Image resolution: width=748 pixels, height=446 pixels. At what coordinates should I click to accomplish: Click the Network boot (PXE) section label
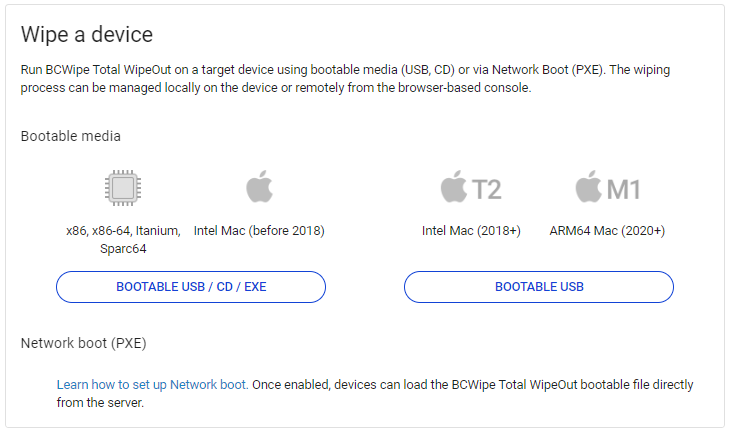coord(83,343)
